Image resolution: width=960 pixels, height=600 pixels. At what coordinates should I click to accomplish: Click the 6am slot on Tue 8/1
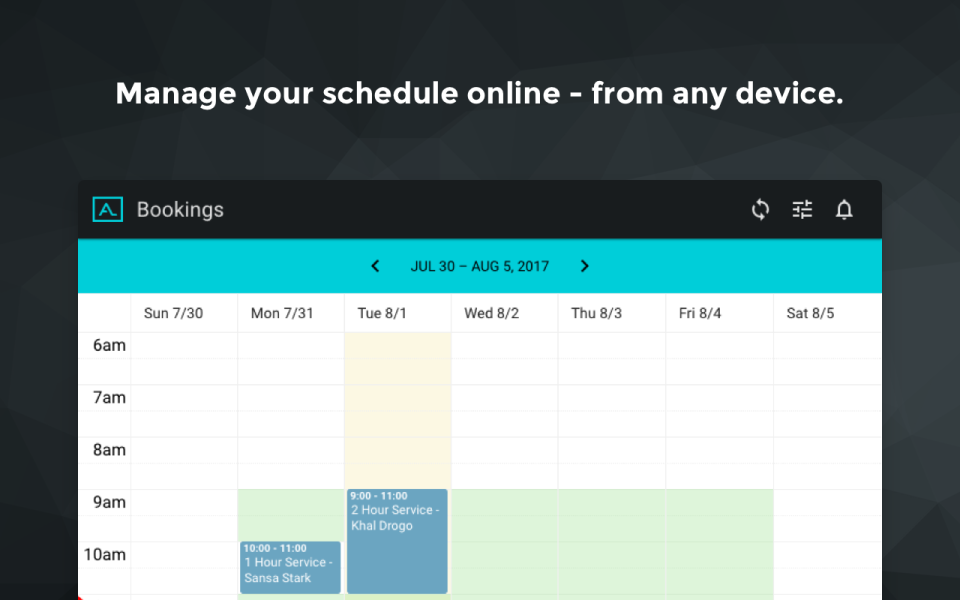397,346
